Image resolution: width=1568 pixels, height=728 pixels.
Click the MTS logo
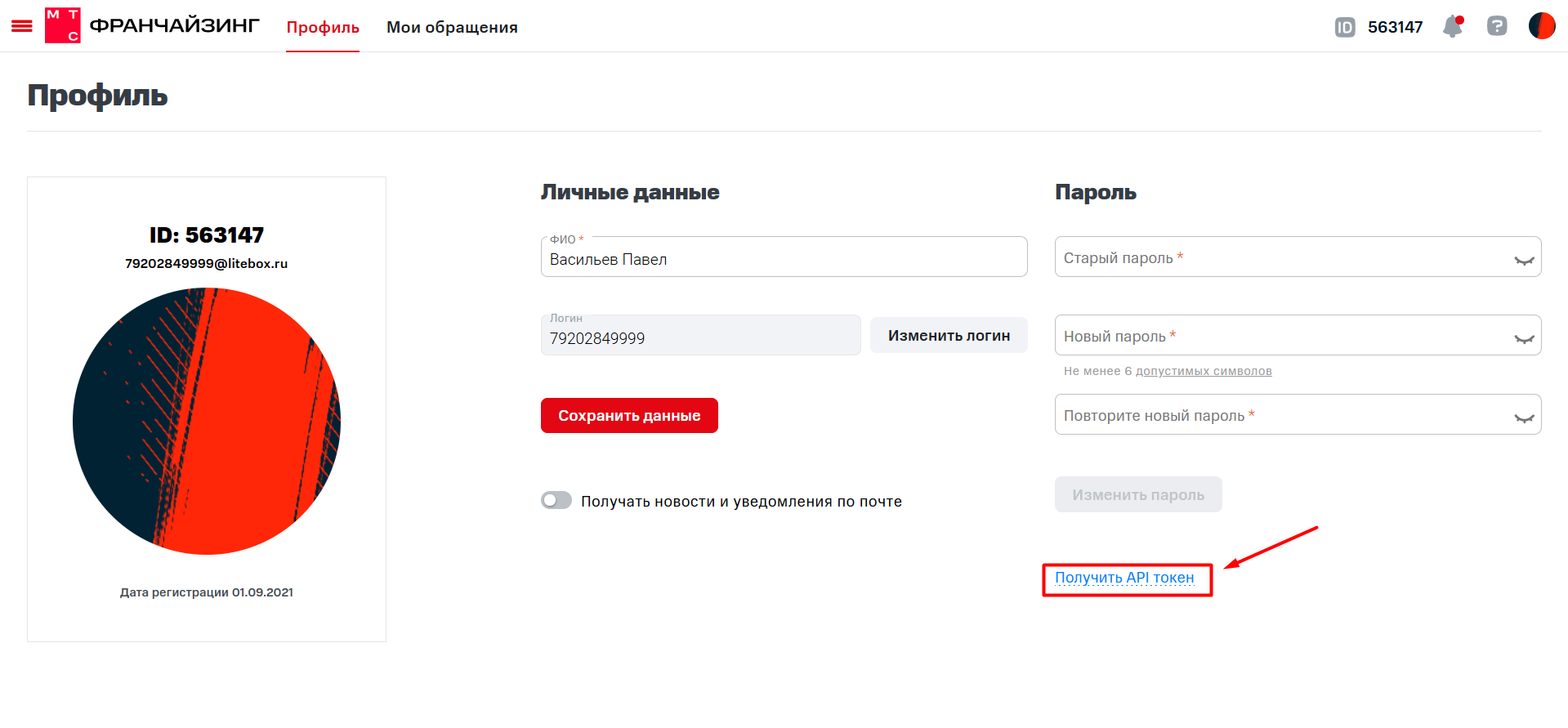pyautogui.click(x=63, y=26)
